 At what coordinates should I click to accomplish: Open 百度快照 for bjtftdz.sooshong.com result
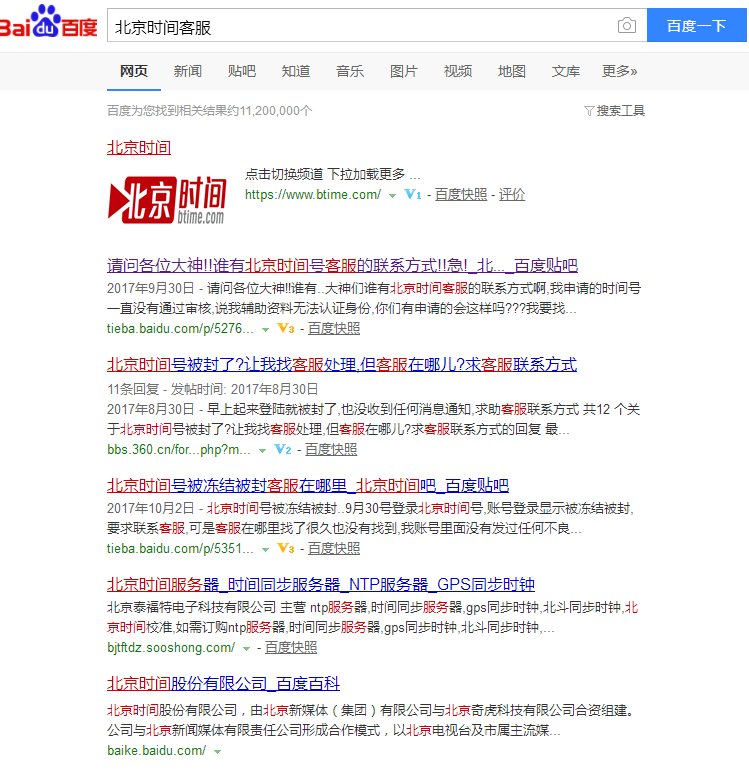tap(291, 648)
